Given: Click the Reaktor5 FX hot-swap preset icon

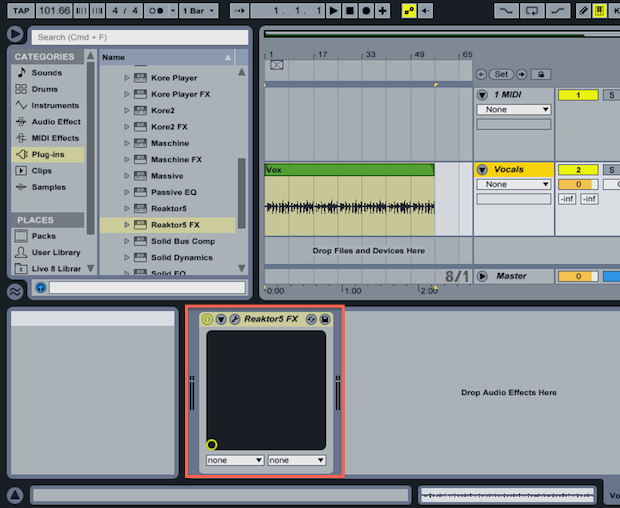Looking at the screenshot, I should (x=311, y=319).
